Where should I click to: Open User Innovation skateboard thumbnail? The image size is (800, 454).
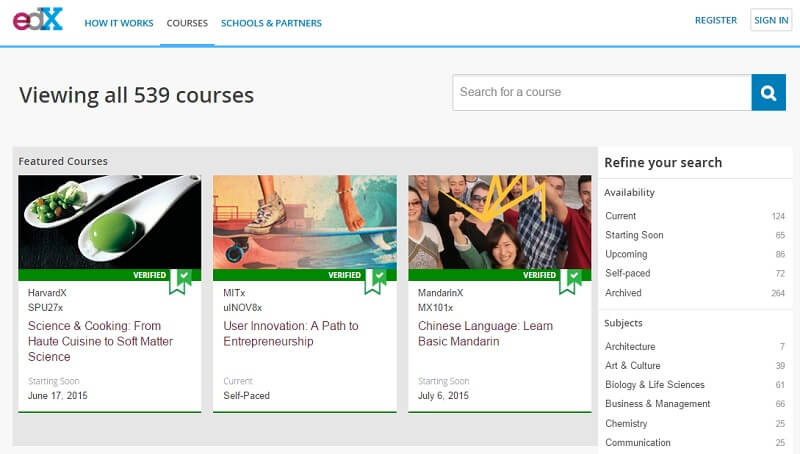(305, 222)
